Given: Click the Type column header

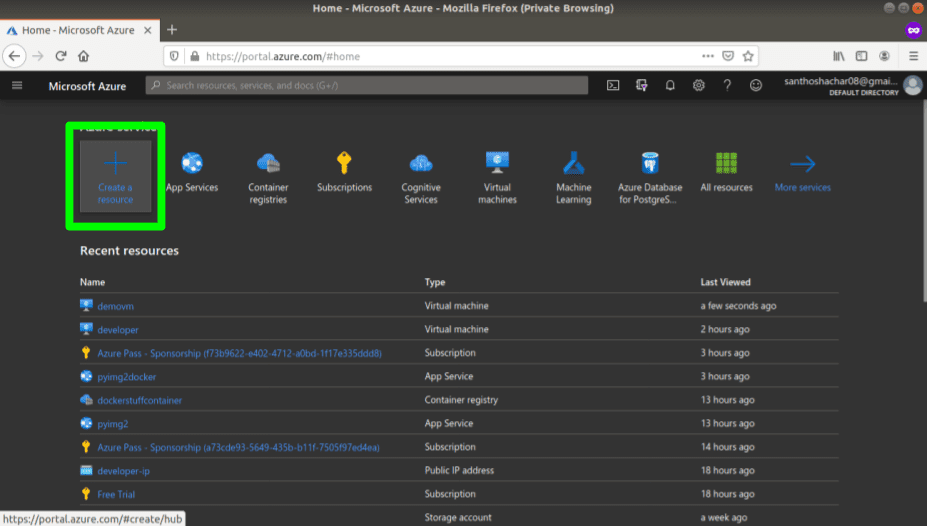Looking at the screenshot, I should coord(436,283).
